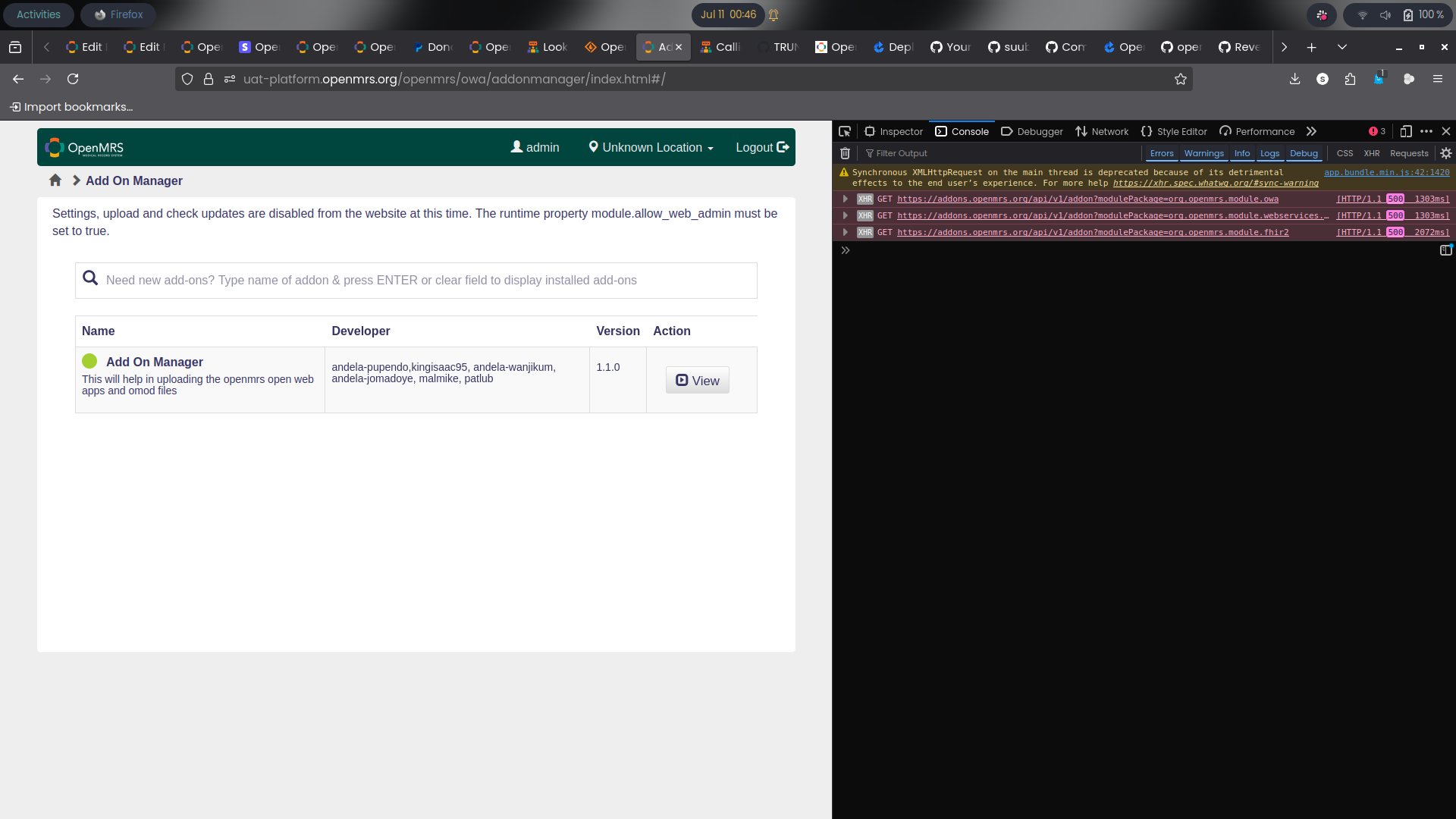The image size is (1456, 819).
Task: Toggle Errors filter in console
Action: (x=1161, y=153)
